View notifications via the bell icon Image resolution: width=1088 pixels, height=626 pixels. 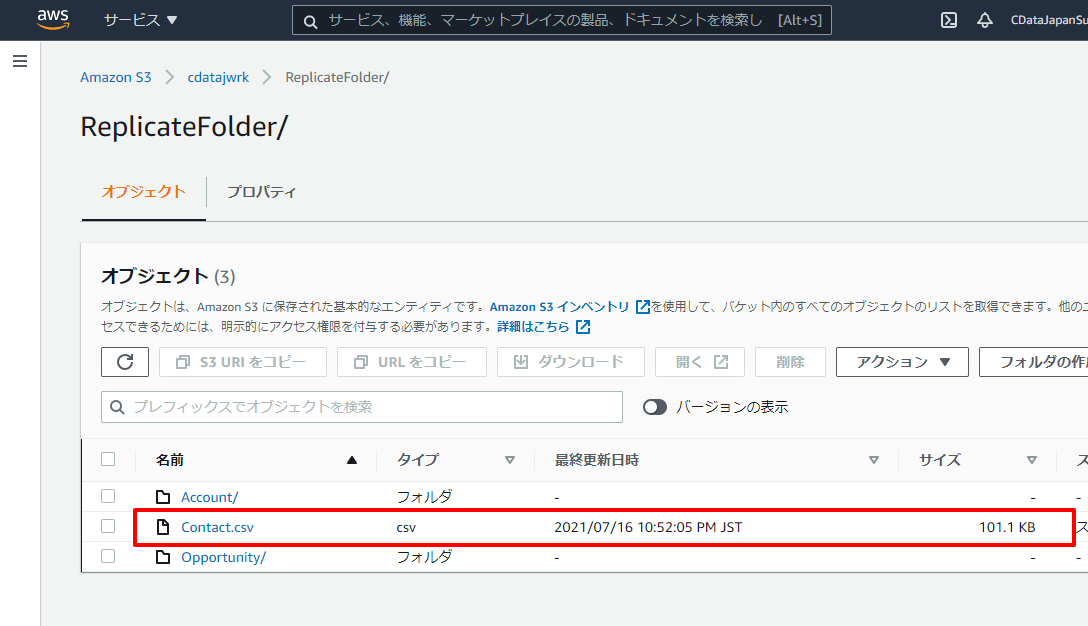986,19
